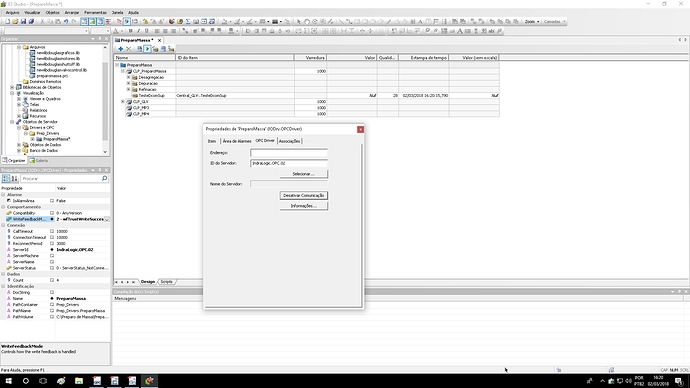
Task: Click the X delete icon in driver toolbar
Action: 128,49
